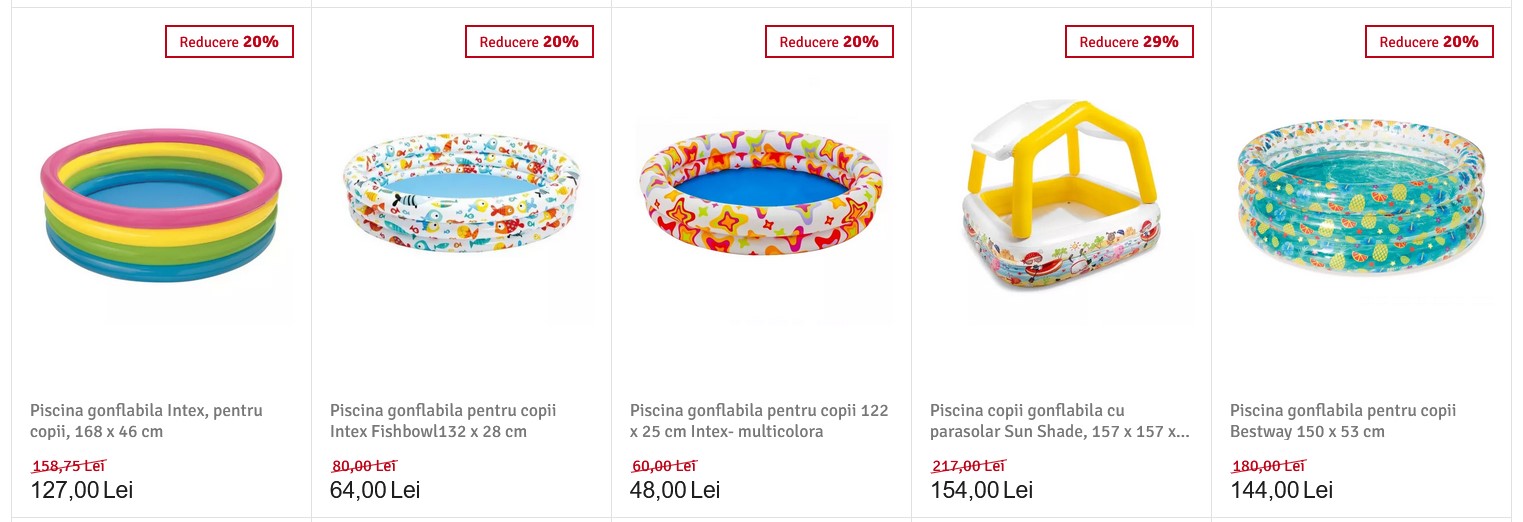Click the 154,00 Lei price
This screenshot has width=1523, height=522.
pos(981,490)
